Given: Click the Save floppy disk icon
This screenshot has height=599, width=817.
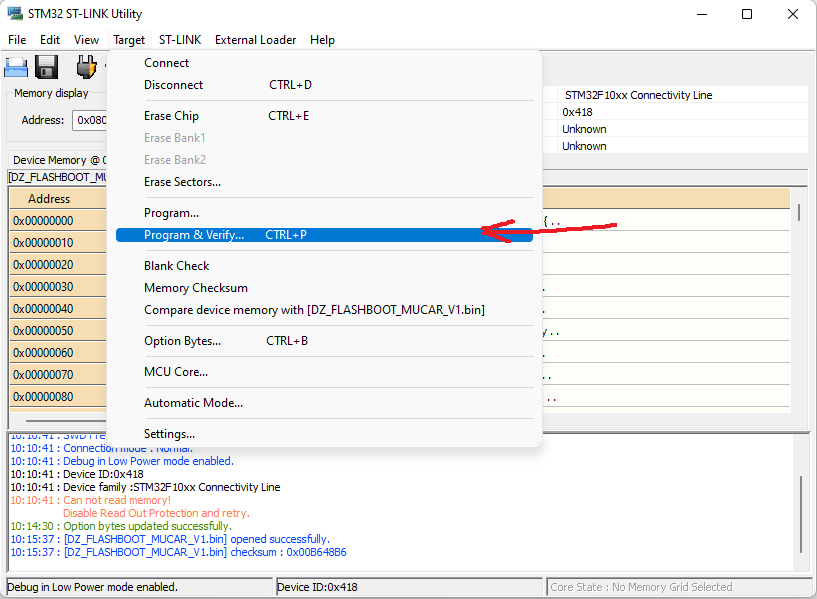Looking at the screenshot, I should click(x=46, y=67).
